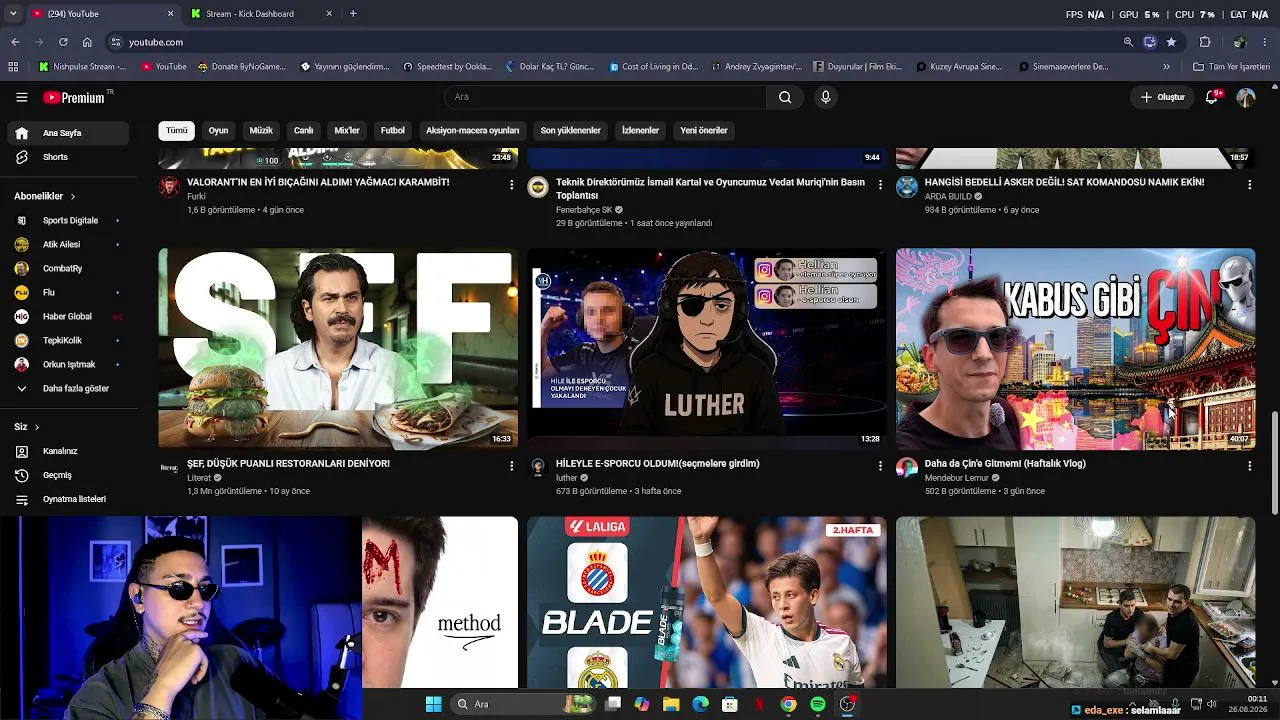The image size is (1280, 720).
Task: Open the ŞEF burger video thumbnail
Action: point(338,349)
